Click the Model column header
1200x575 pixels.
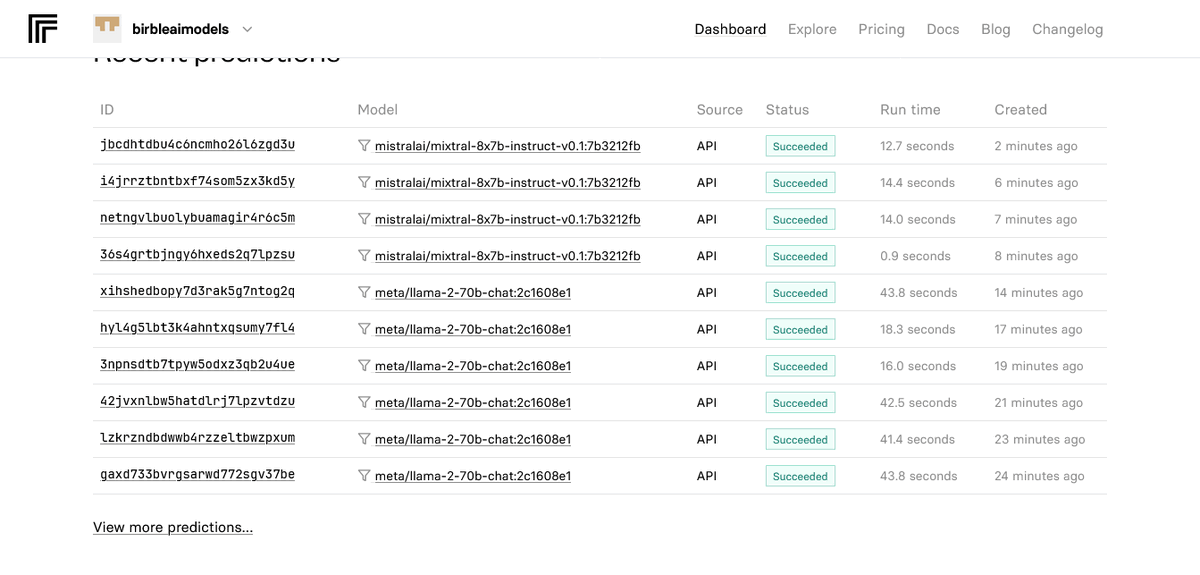[x=378, y=110]
